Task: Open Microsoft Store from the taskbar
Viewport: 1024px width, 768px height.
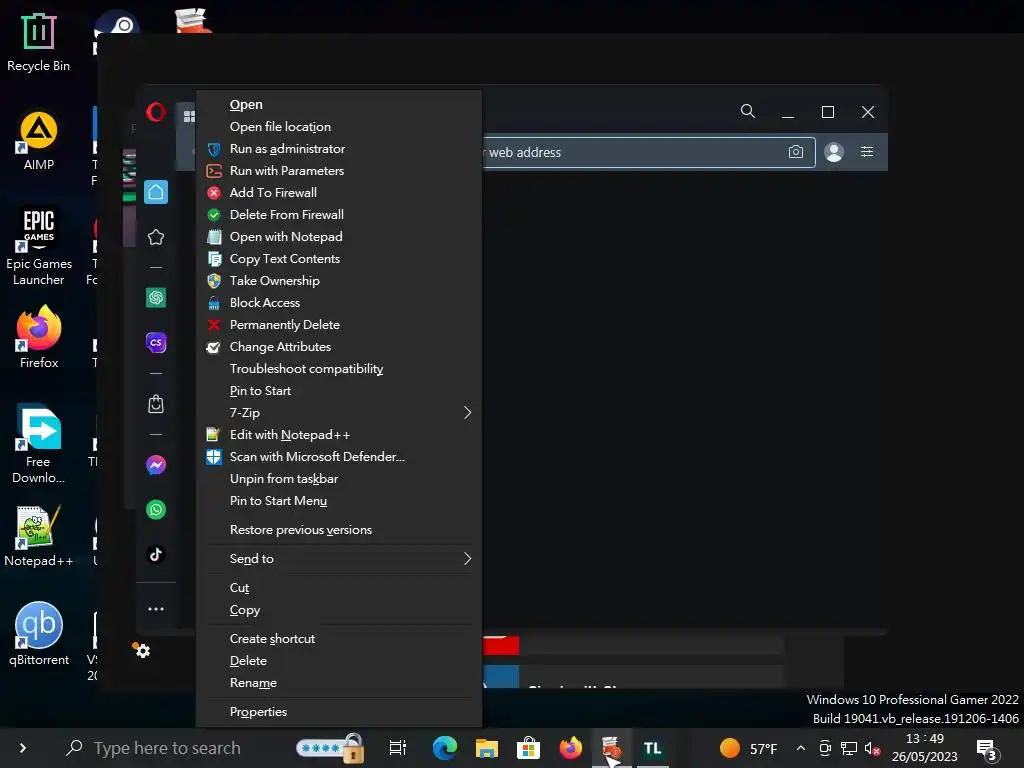Action: pos(528,748)
